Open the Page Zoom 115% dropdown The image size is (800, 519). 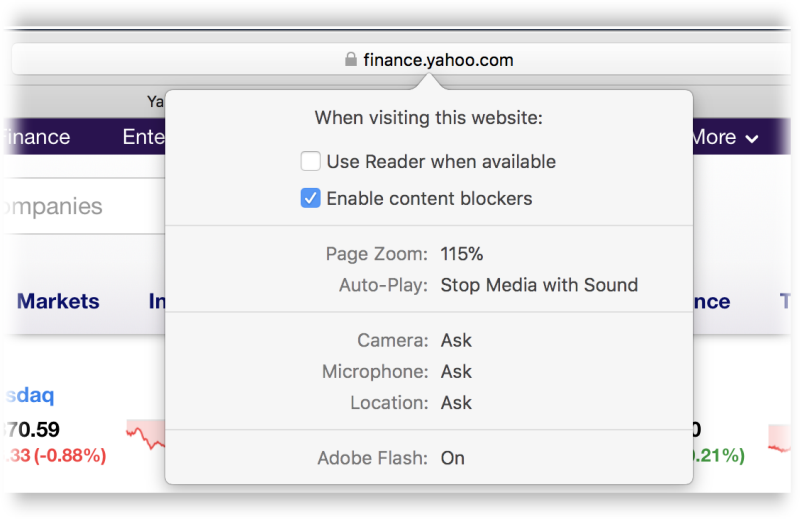click(x=461, y=254)
